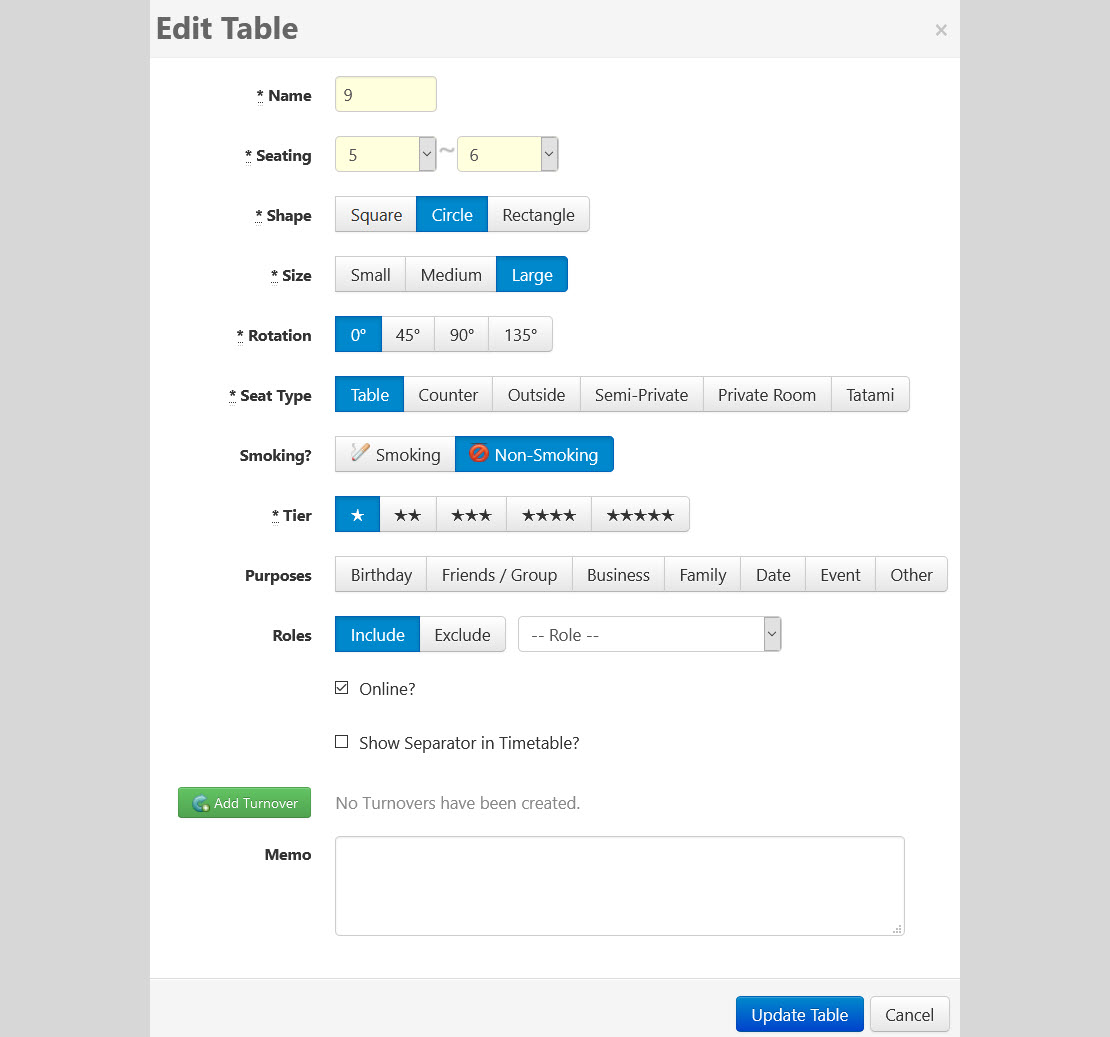Choose Small size
Image resolution: width=1110 pixels, height=1037 pixels.
(x=370, y=275)
